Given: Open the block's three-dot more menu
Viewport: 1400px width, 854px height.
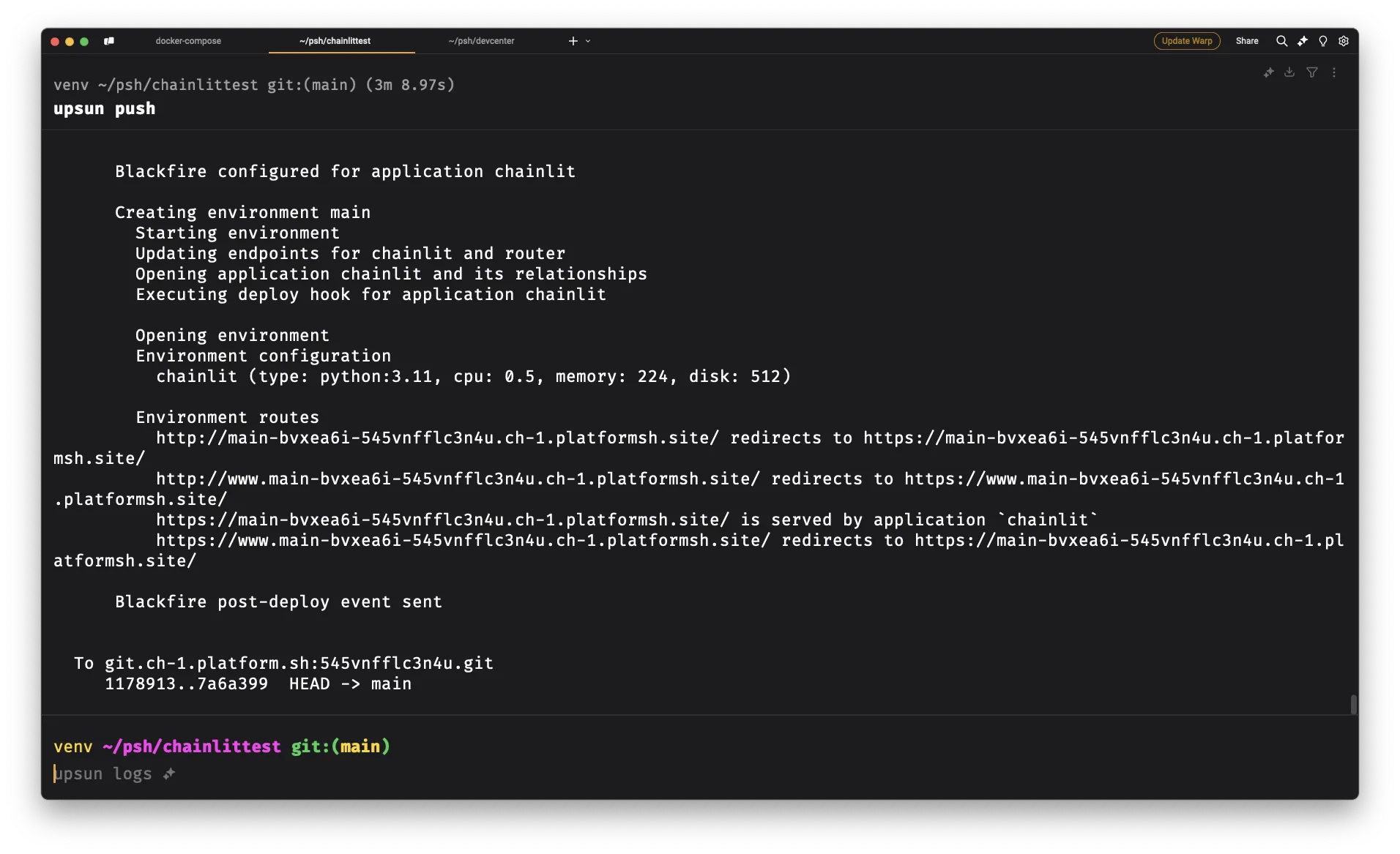Looking at the screenshot, I should pos(1333,72).
